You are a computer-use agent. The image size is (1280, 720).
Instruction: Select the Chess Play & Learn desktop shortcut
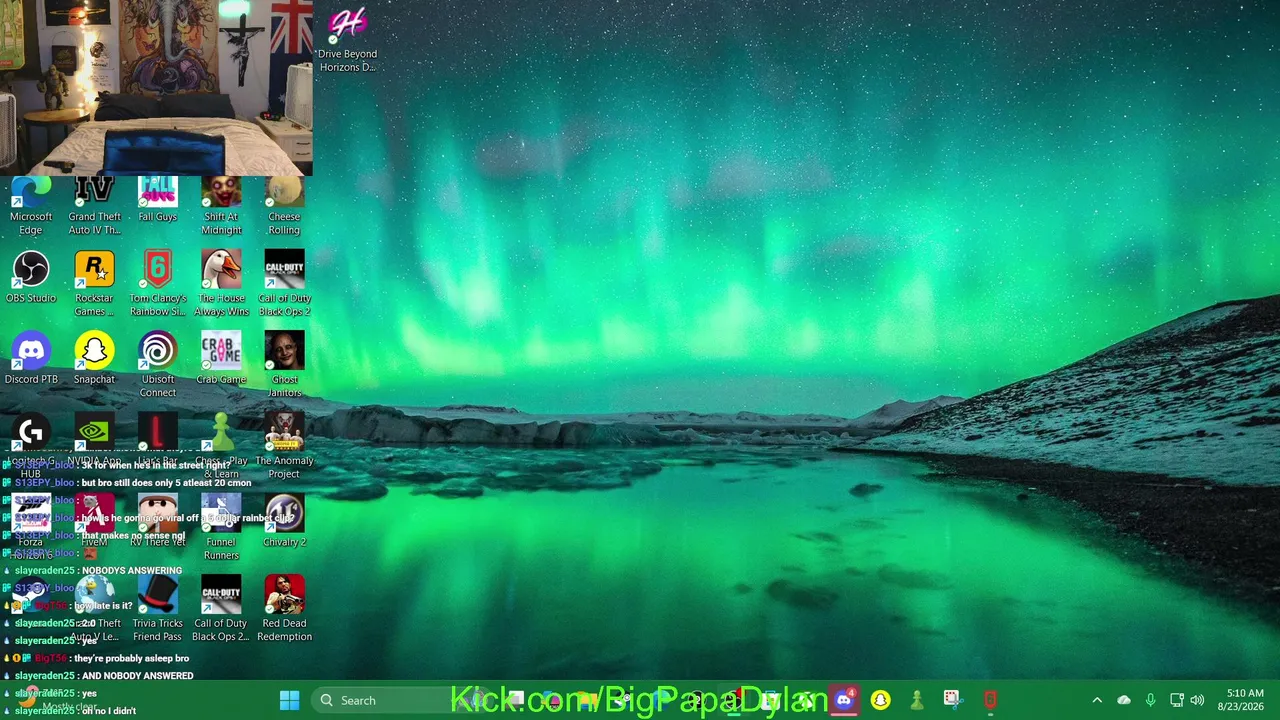pos(221,446)
